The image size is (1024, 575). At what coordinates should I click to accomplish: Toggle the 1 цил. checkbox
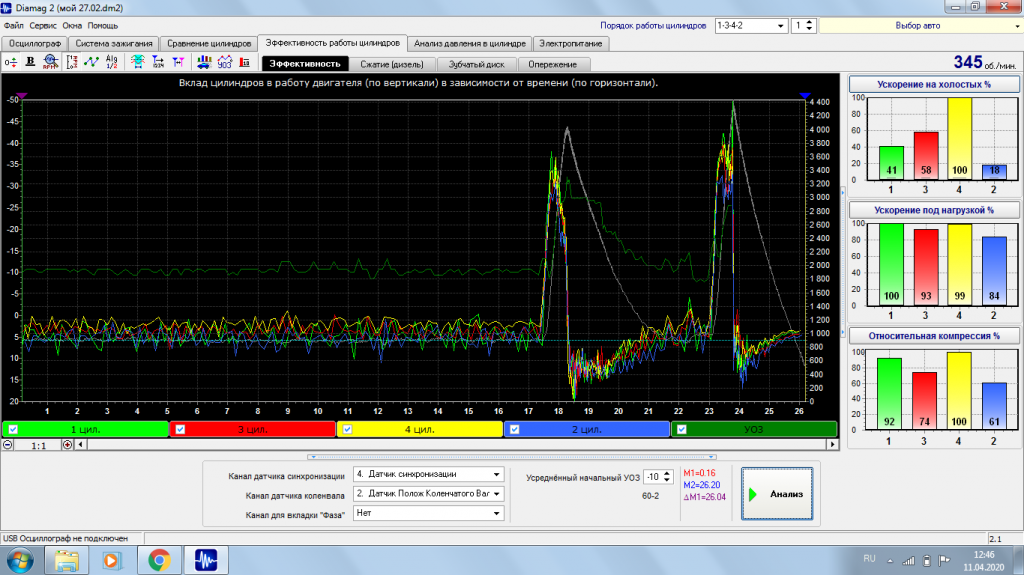(13, 429)
